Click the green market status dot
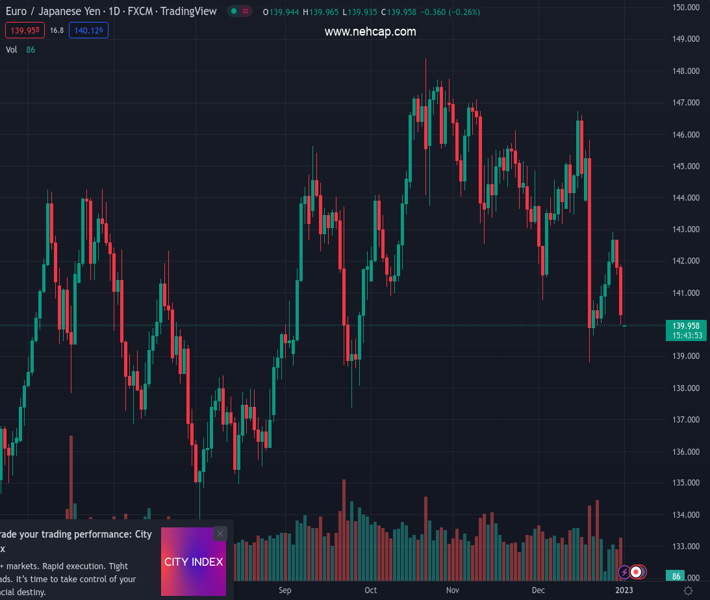The height and width of the screenshot is (600, 710). pyautogui.click(x=234, y=12)
